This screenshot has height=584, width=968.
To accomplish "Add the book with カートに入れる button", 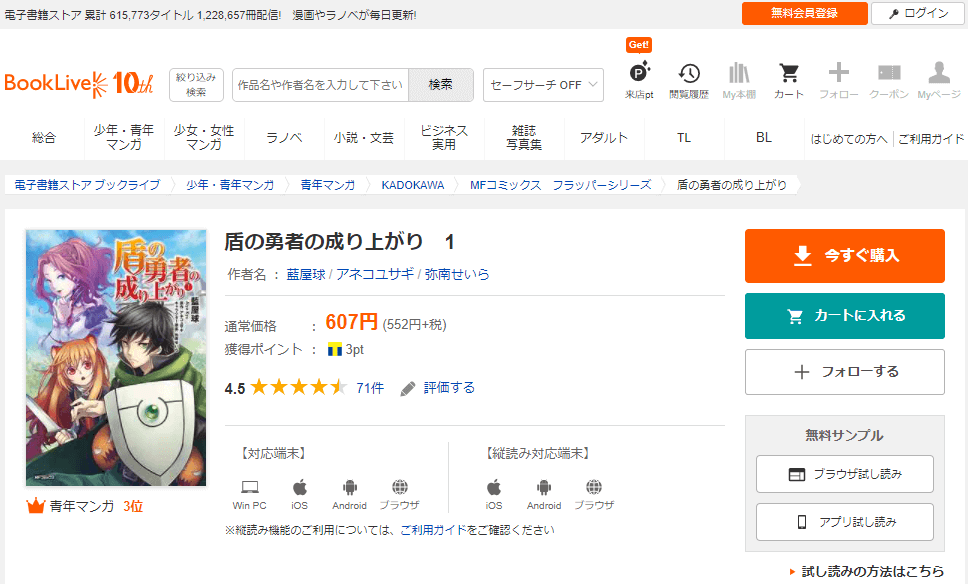I will (844, 316).
